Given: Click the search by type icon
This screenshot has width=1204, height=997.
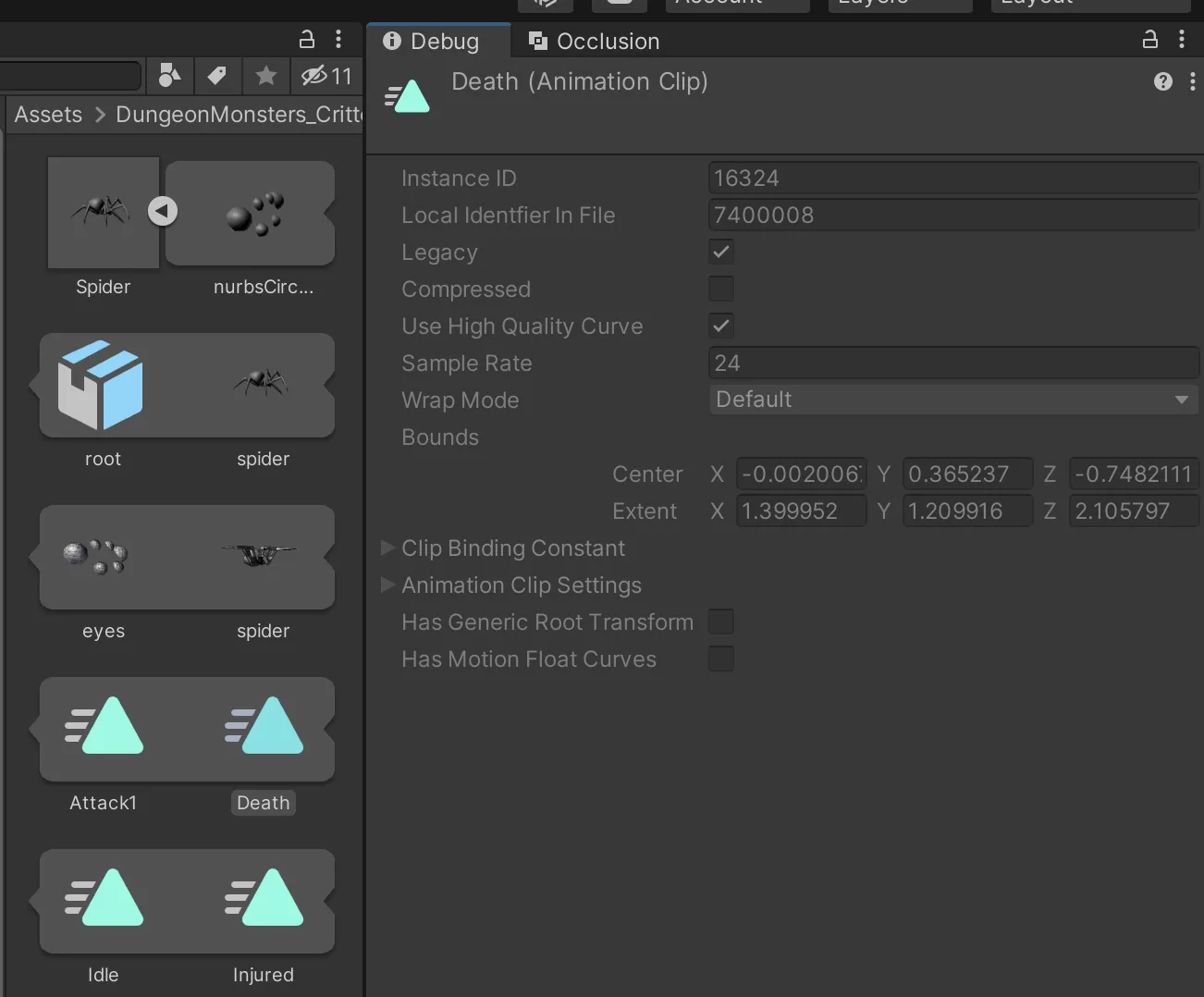Looking at the screenshot, I should [169, 76].
